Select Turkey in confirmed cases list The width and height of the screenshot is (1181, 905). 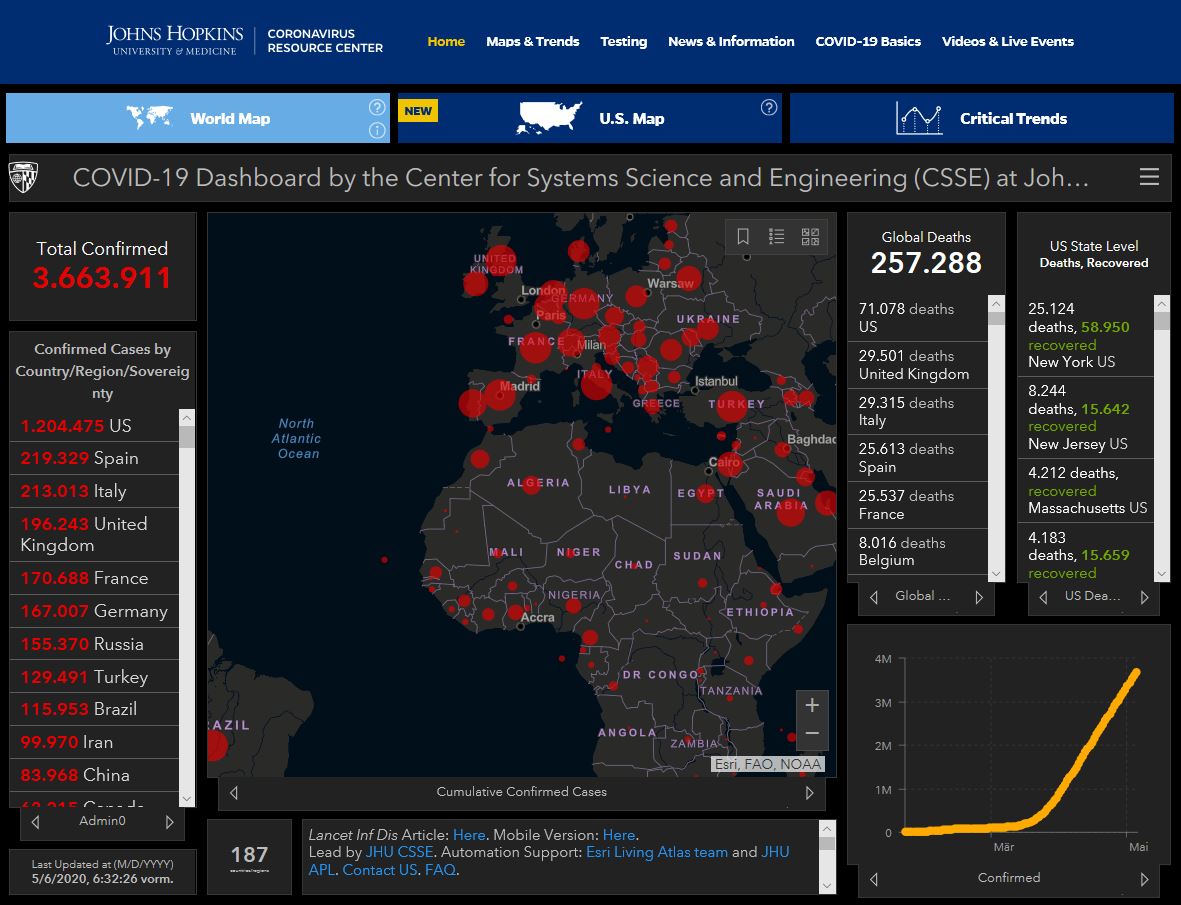pyautogui.click(x=94, y=677)
